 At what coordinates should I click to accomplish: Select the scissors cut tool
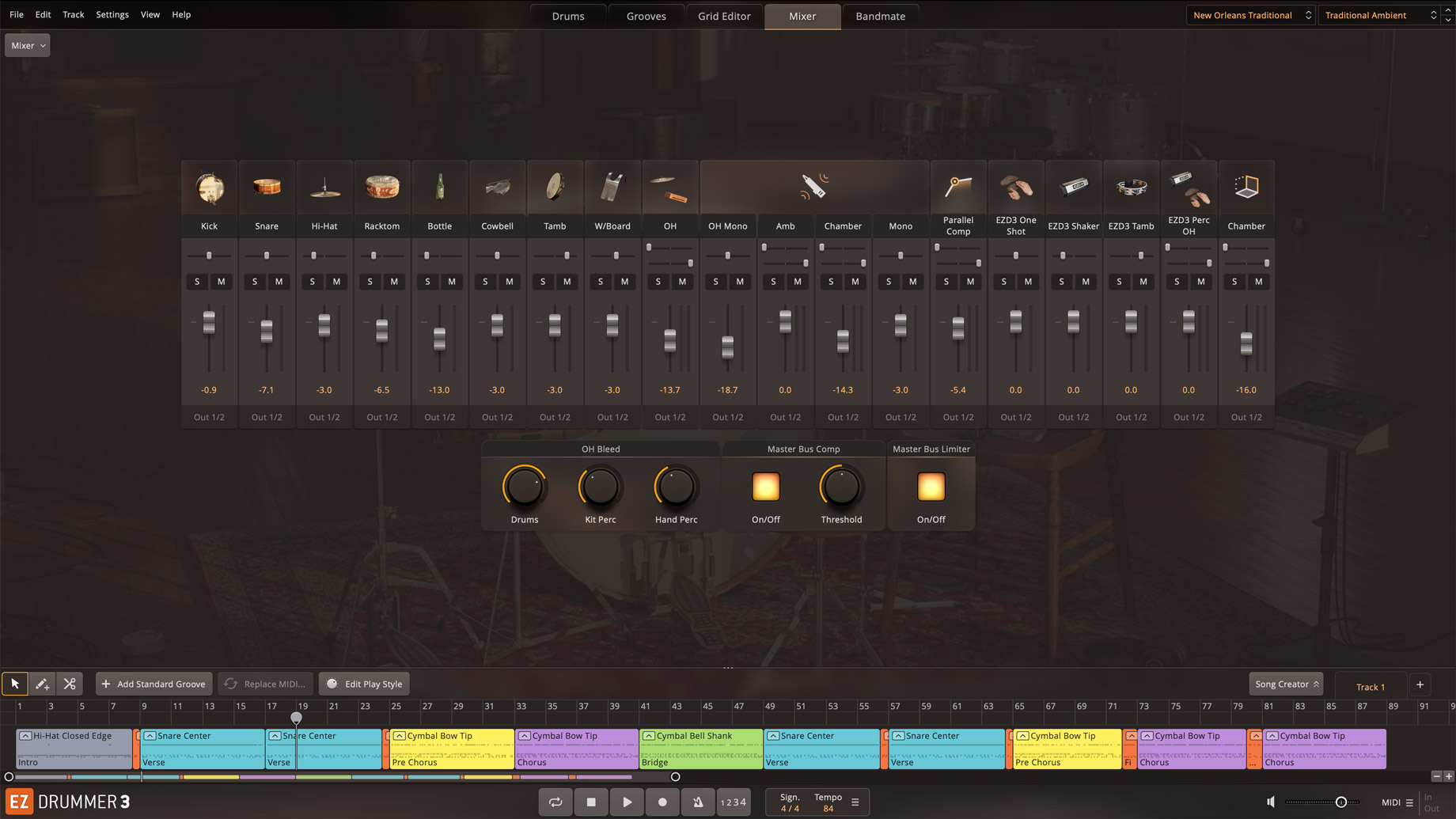tap(70, 684)
